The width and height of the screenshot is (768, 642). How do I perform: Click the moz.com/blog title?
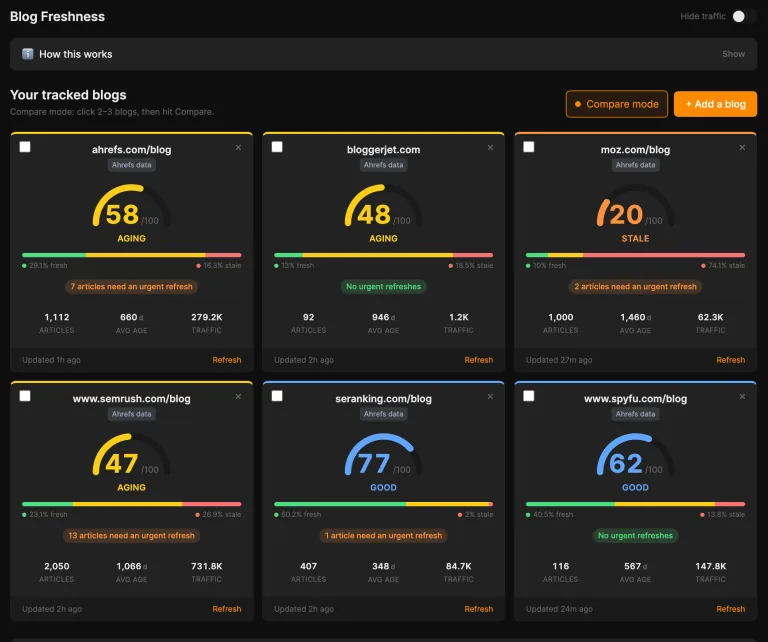pos(635,149)
